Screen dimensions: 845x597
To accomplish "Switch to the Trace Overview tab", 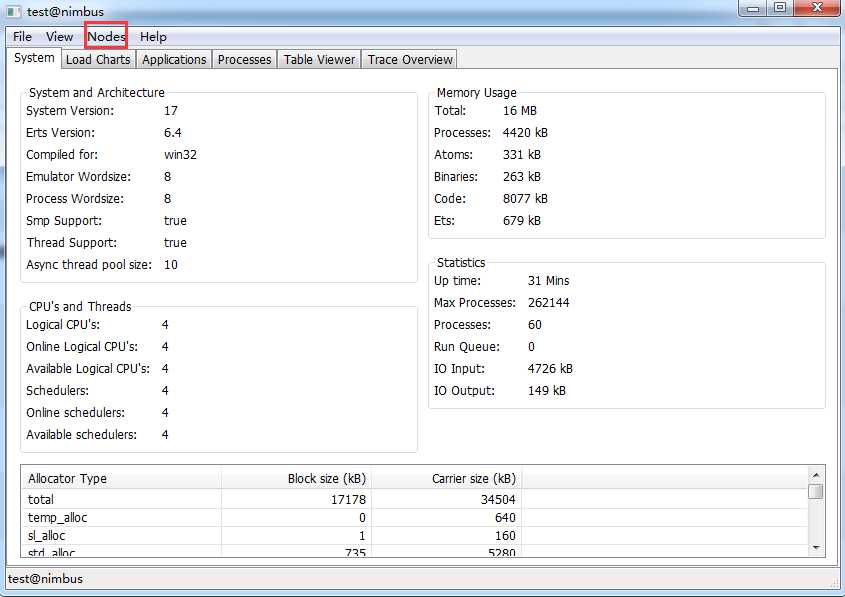I will (x=410, y=59).
